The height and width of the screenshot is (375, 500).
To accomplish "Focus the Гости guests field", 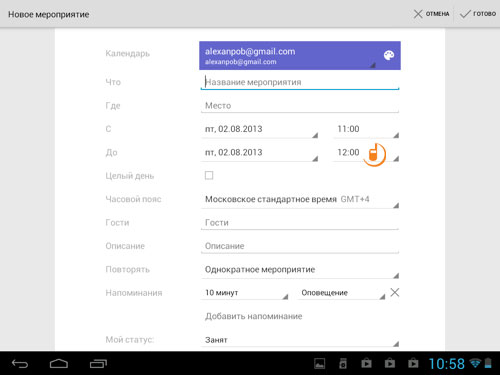I will coord(300,223).
